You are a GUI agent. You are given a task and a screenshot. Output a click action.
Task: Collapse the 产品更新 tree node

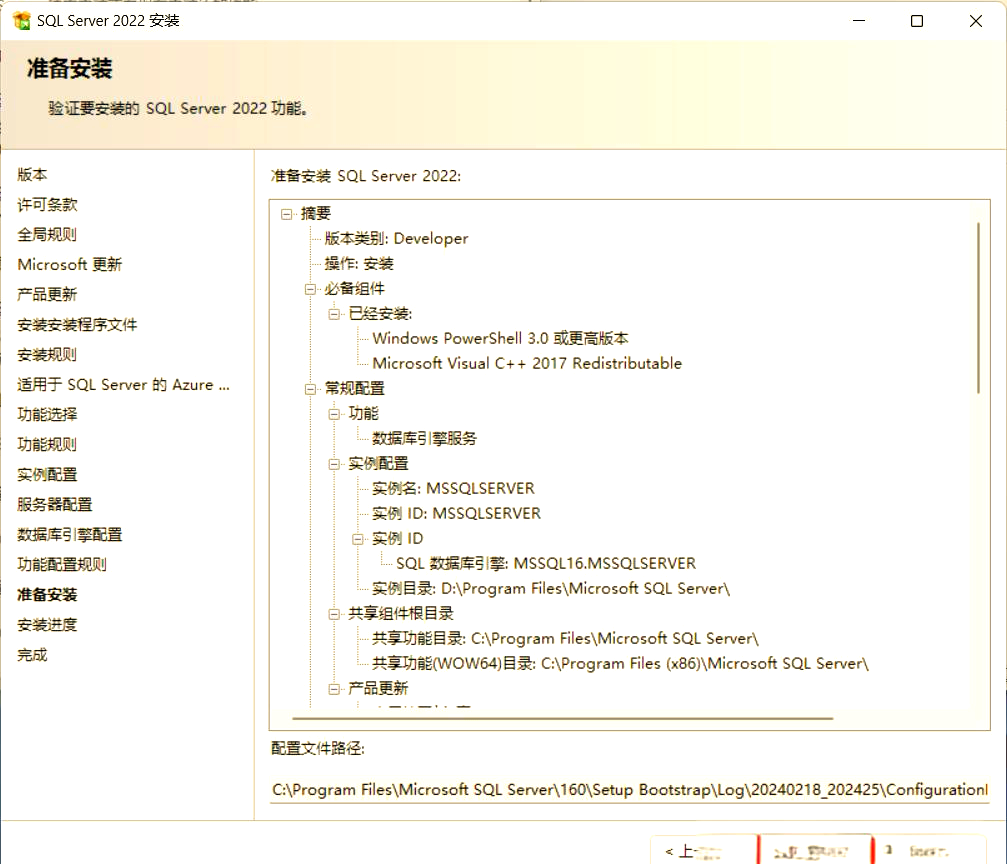pyautogui.click(x=334, y=689)
